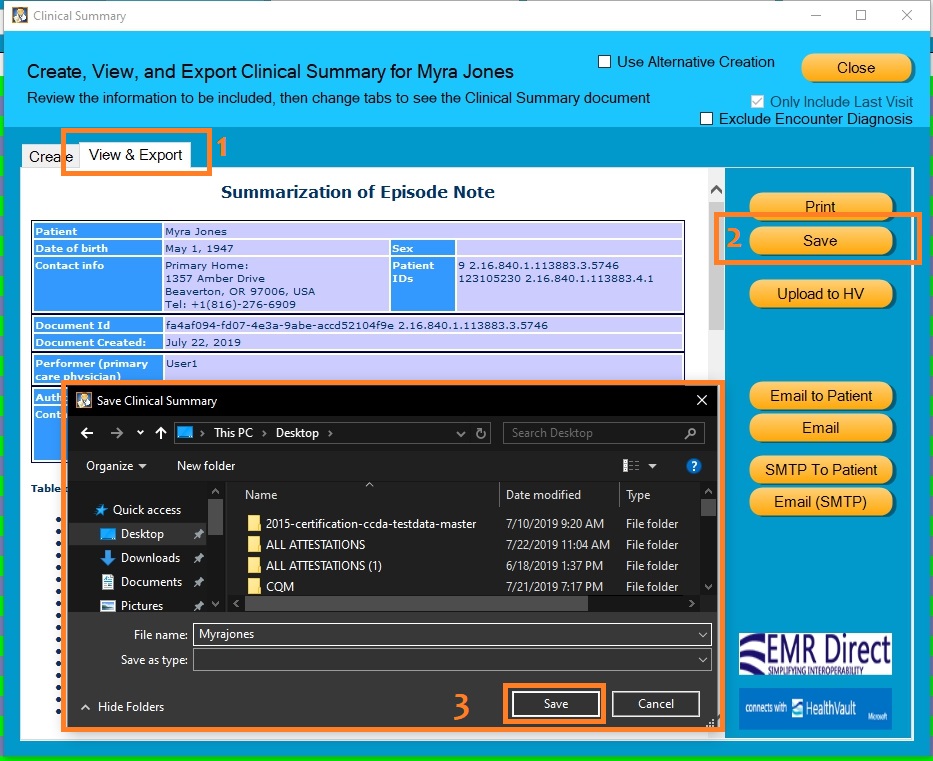933x761 pixels.
Task: Click the File name input field
Action: tap(452, 634)
